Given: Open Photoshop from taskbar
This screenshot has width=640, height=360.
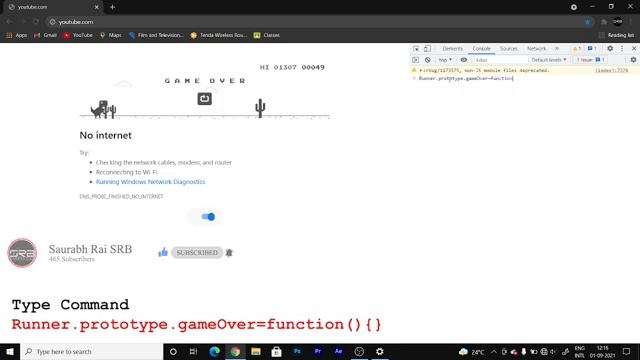Looking at the screenshot, I should coord(297,351).
